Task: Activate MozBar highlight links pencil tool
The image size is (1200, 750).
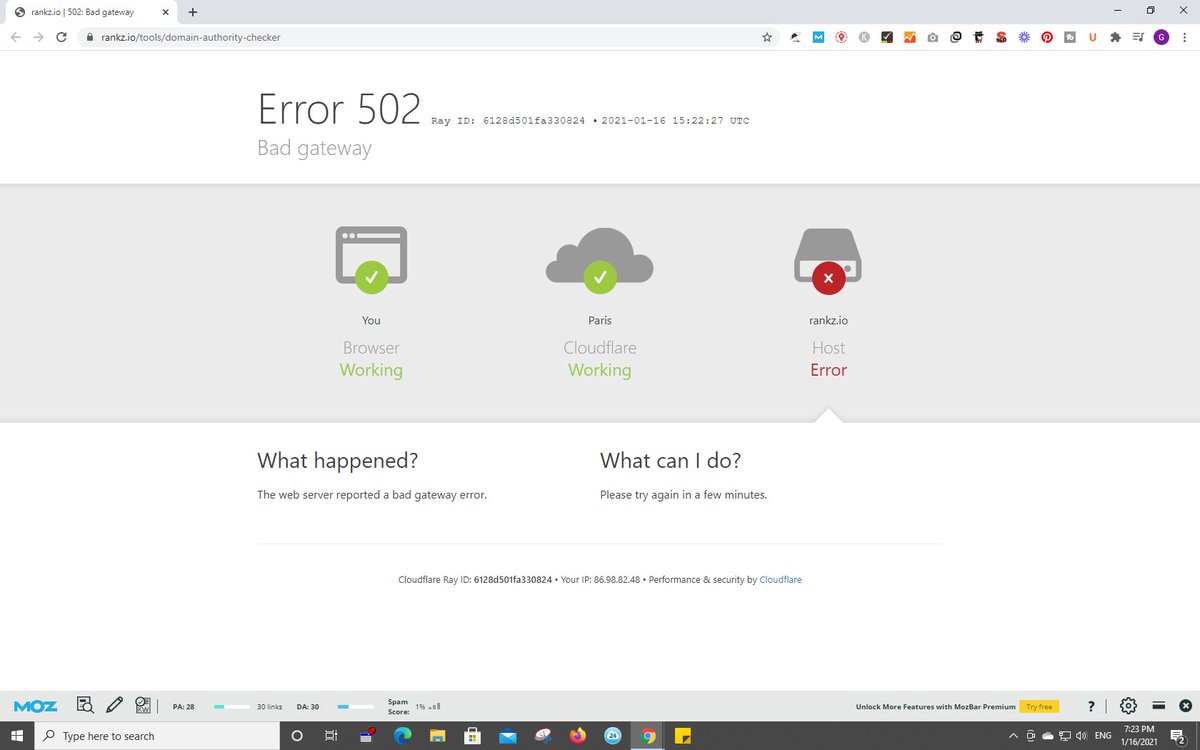Action: [114, 706]
